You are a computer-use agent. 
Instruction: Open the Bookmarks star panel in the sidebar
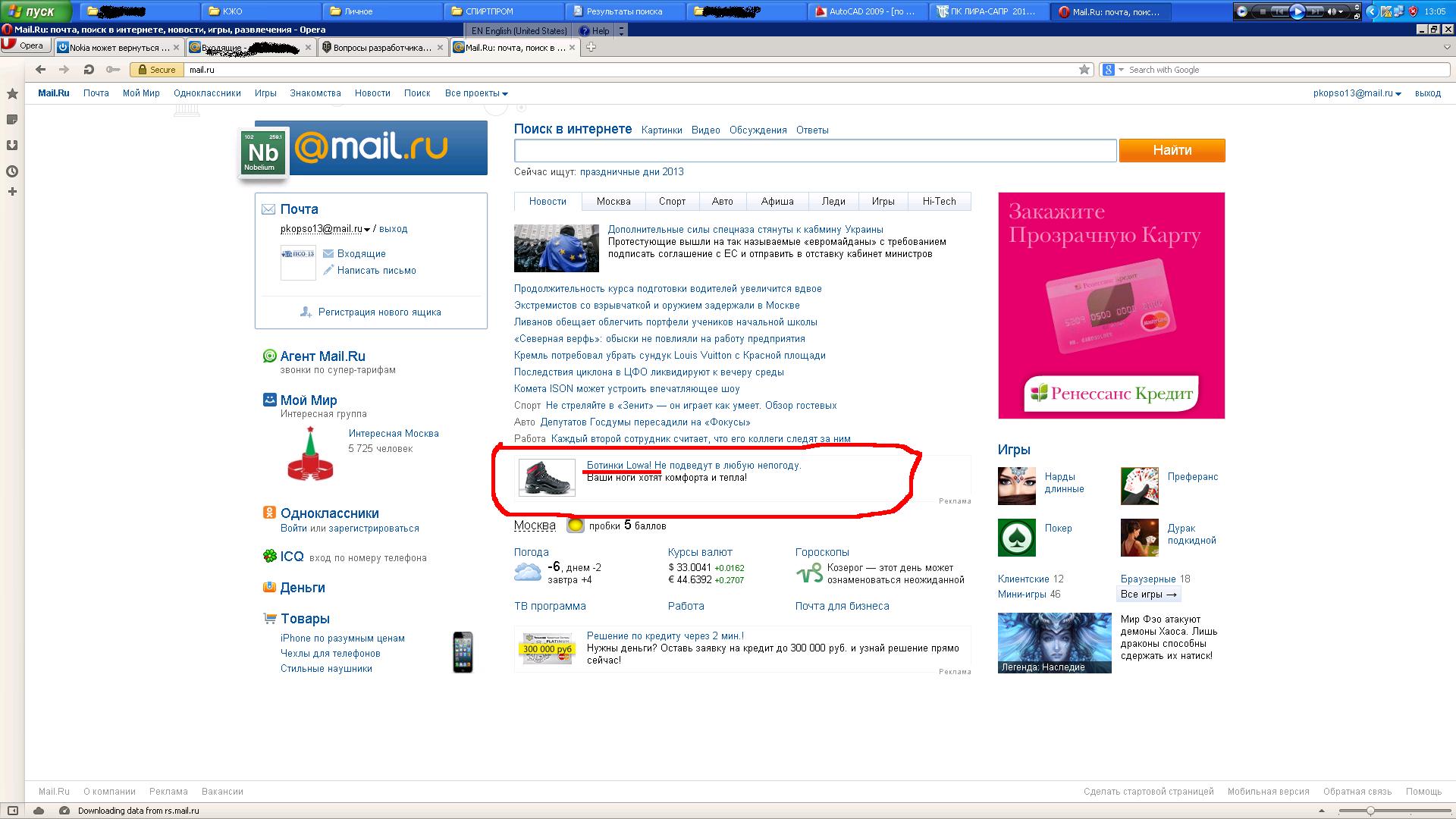[12, 94]
